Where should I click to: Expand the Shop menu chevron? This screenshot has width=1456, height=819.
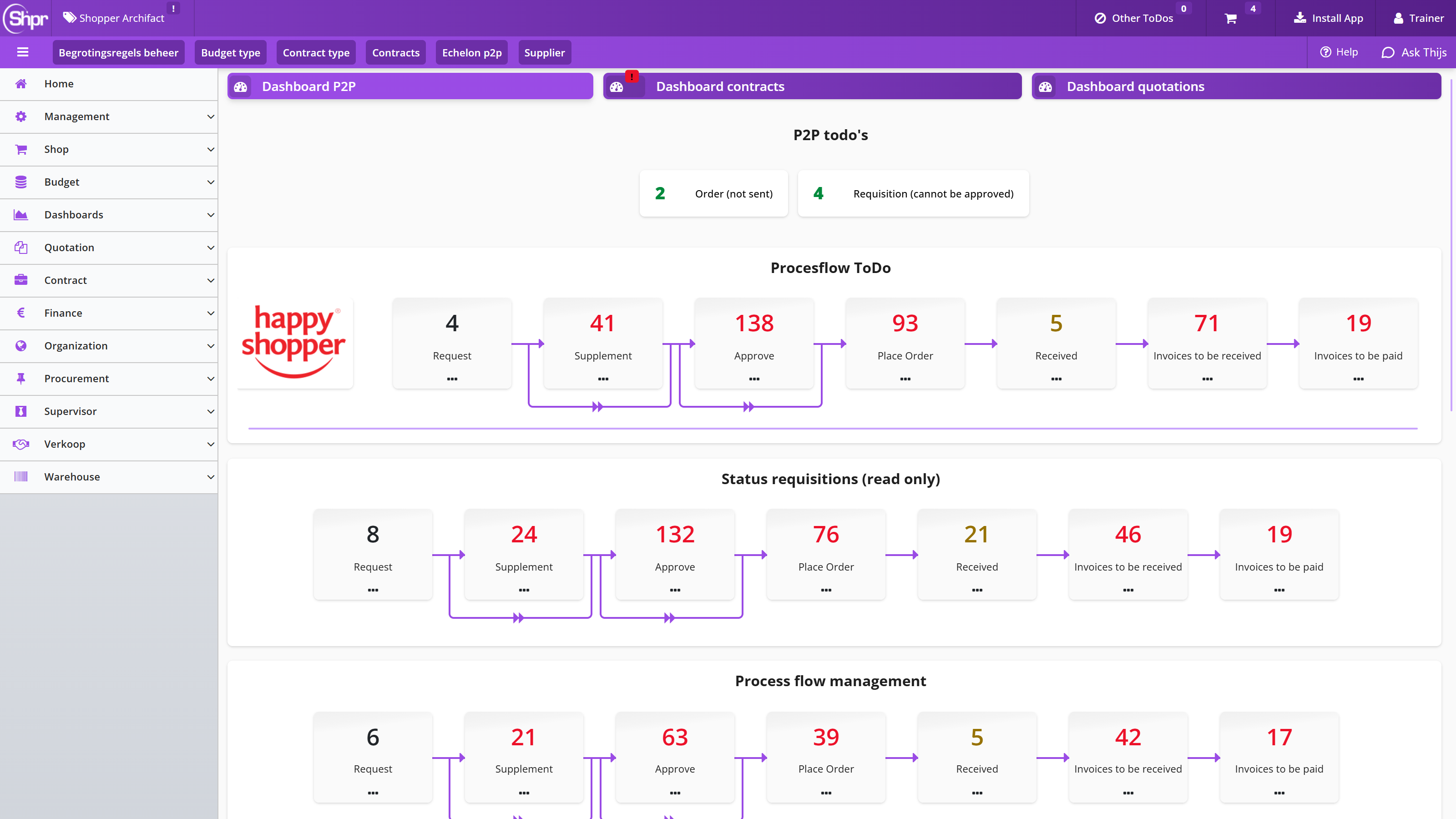click(x=210, y=149)
